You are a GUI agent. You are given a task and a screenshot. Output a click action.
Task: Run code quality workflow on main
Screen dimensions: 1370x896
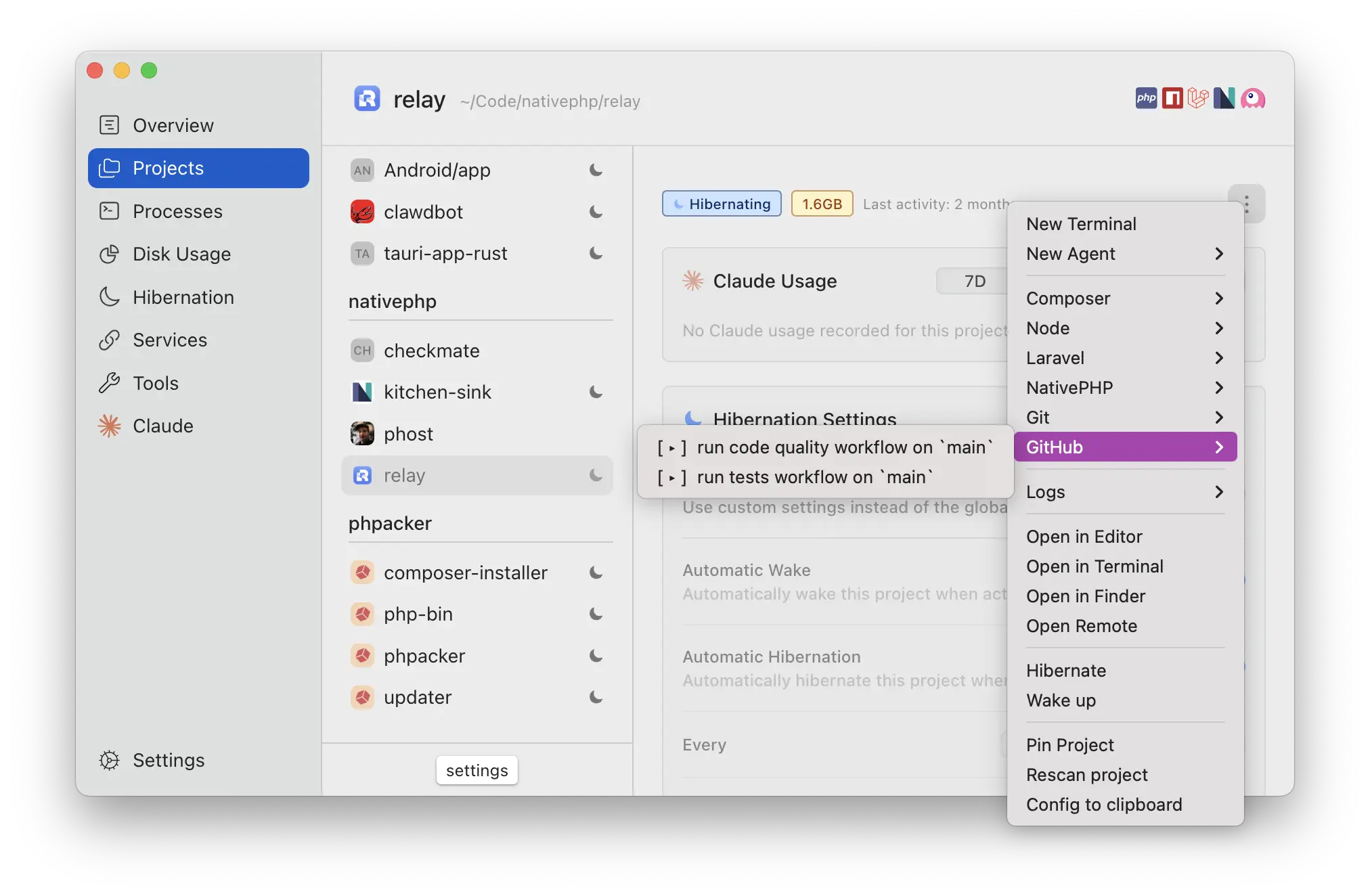[826, 447]
